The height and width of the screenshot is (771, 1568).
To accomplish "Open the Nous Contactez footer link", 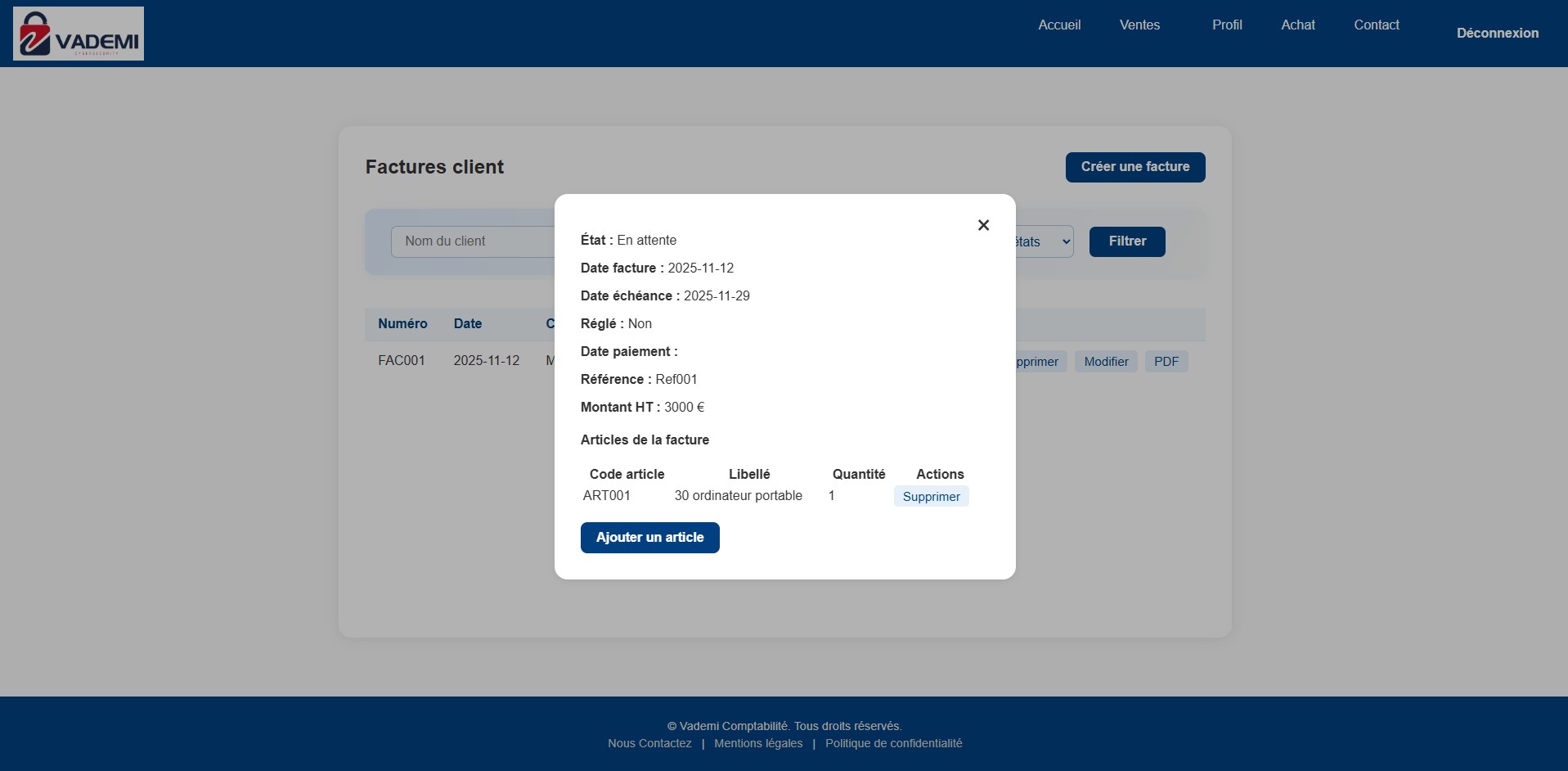I will (x=649, y=743).
